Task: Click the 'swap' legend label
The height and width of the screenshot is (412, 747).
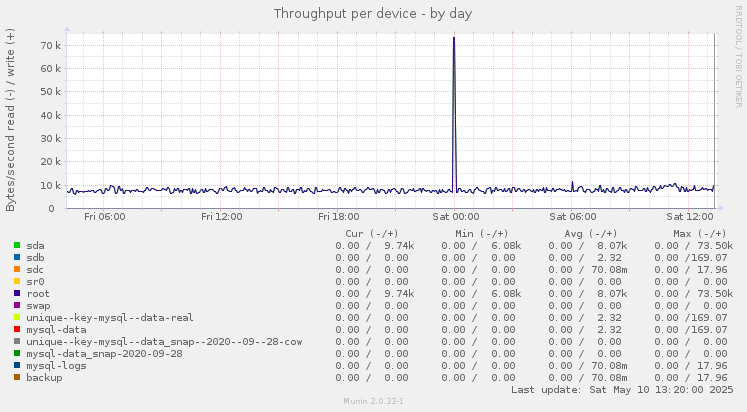Action: pyautogui.click(x=38, y=306)
